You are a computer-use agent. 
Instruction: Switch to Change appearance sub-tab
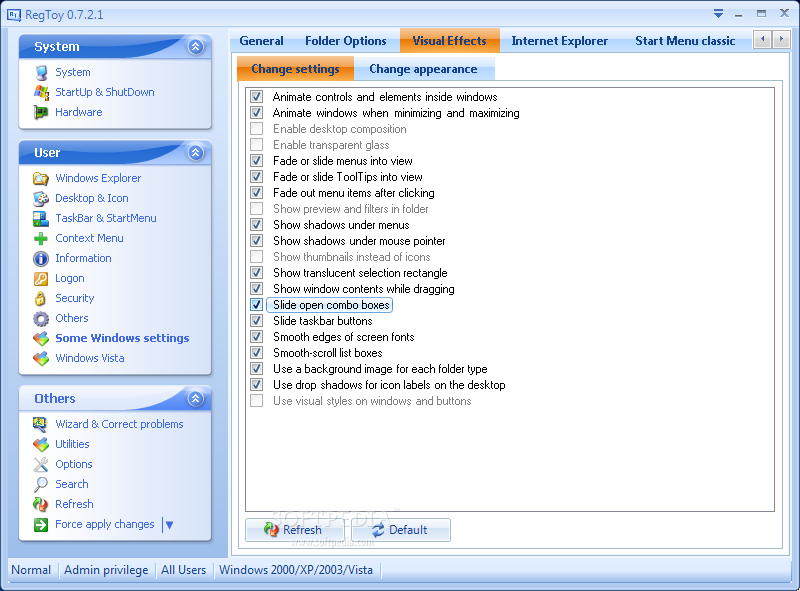pos(423,69)
